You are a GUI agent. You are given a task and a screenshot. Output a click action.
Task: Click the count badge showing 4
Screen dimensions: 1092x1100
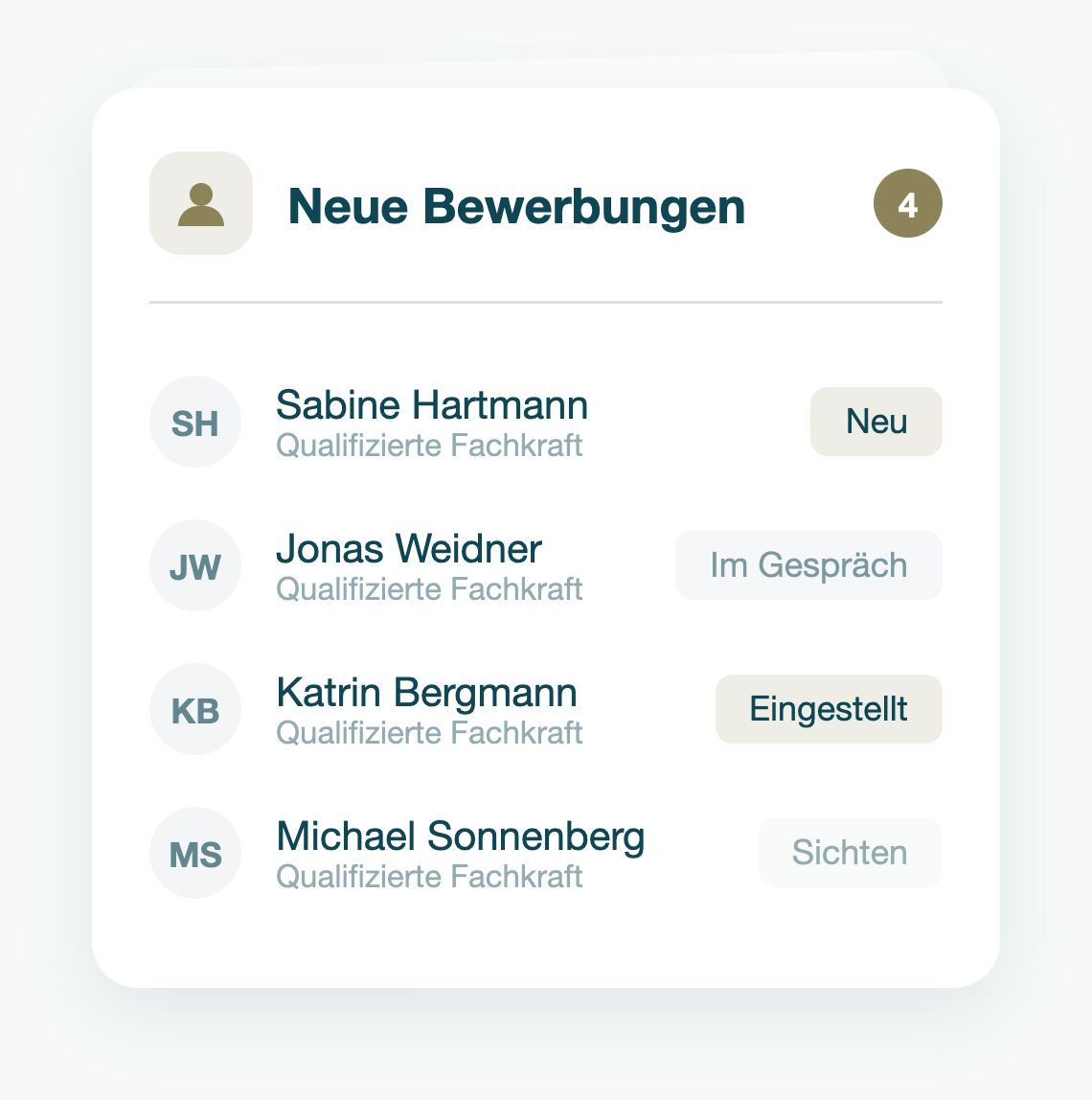[x=907, y=203]
